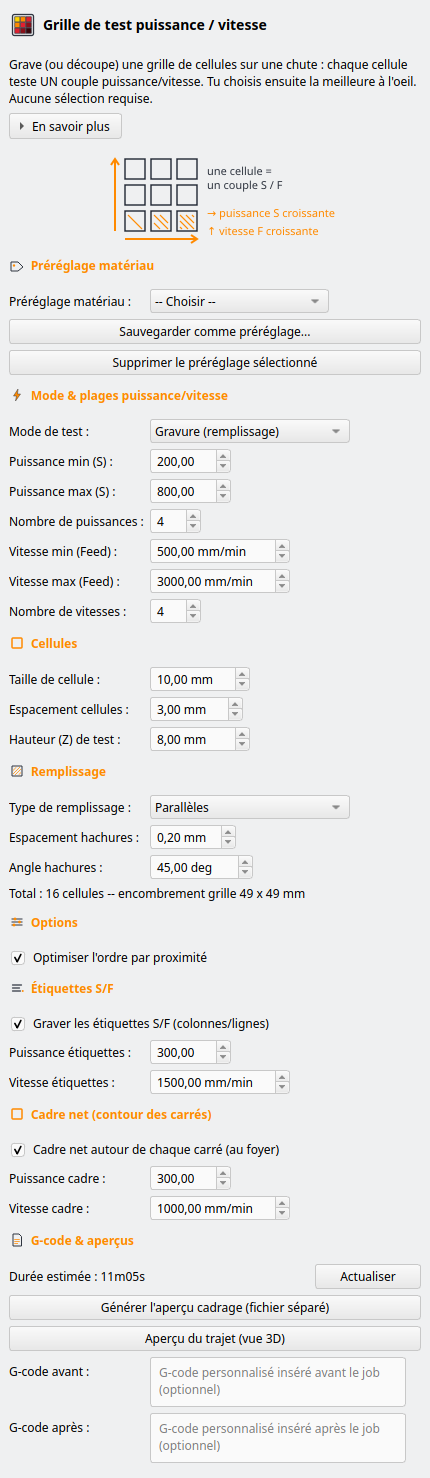This screenshot has height=1478, width=430.
Task: Click the icon beside Étiquettes S/F heading
Action: click(17, 988)
